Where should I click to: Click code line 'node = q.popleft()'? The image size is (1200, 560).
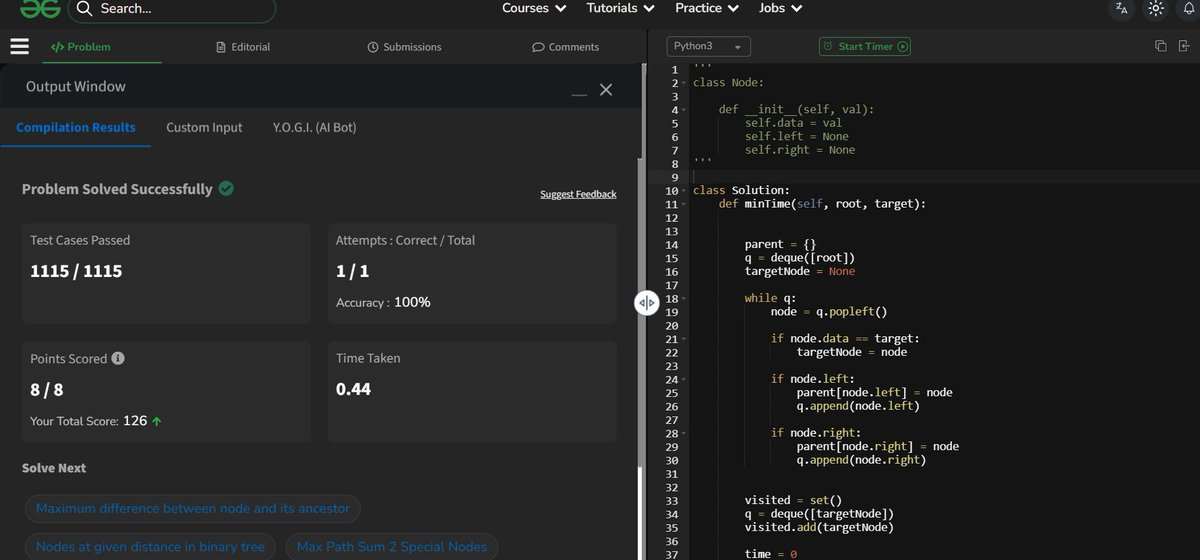click(829, 312)
